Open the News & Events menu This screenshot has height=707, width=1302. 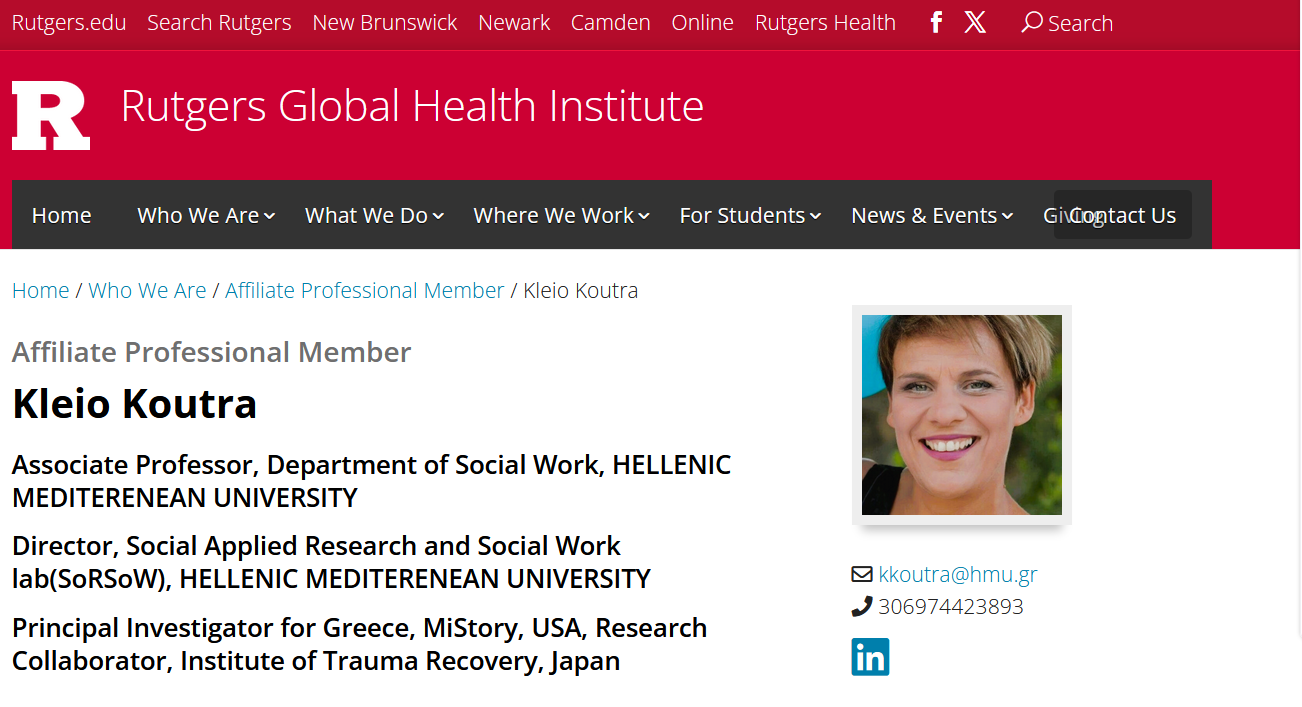(x=924, y=215)
